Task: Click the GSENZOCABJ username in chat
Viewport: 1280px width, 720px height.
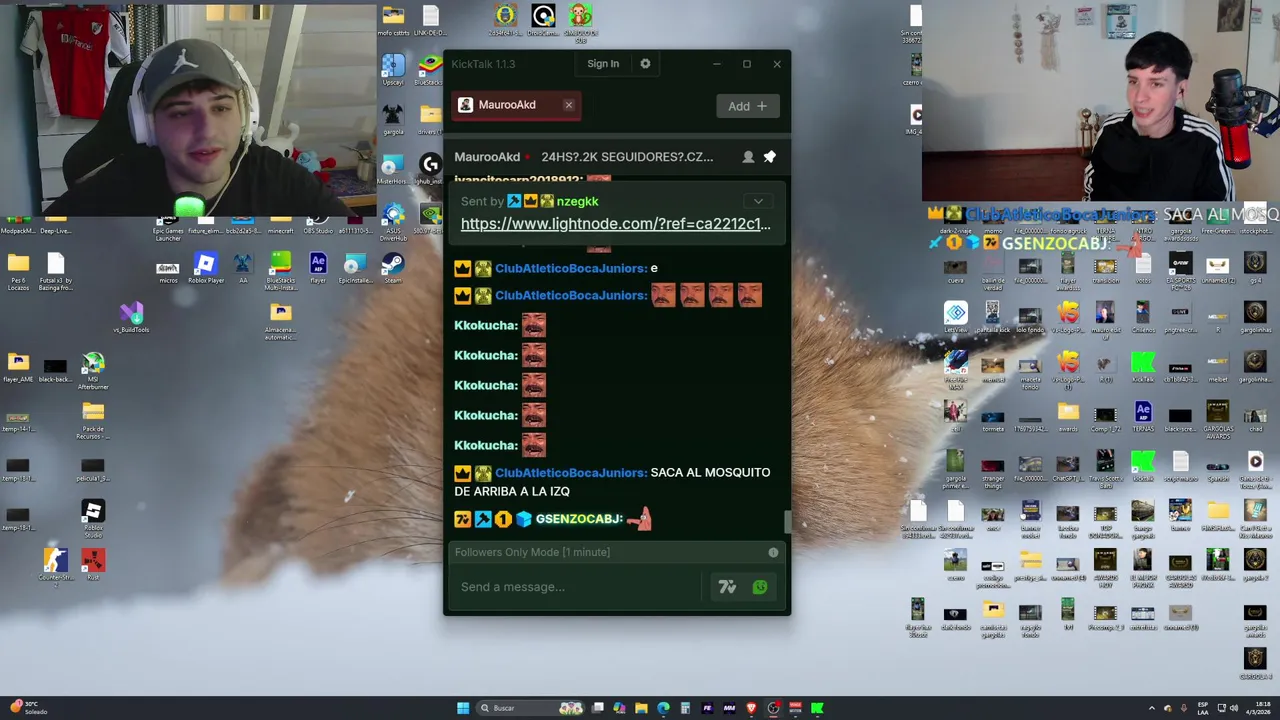Action: point(579,519)
